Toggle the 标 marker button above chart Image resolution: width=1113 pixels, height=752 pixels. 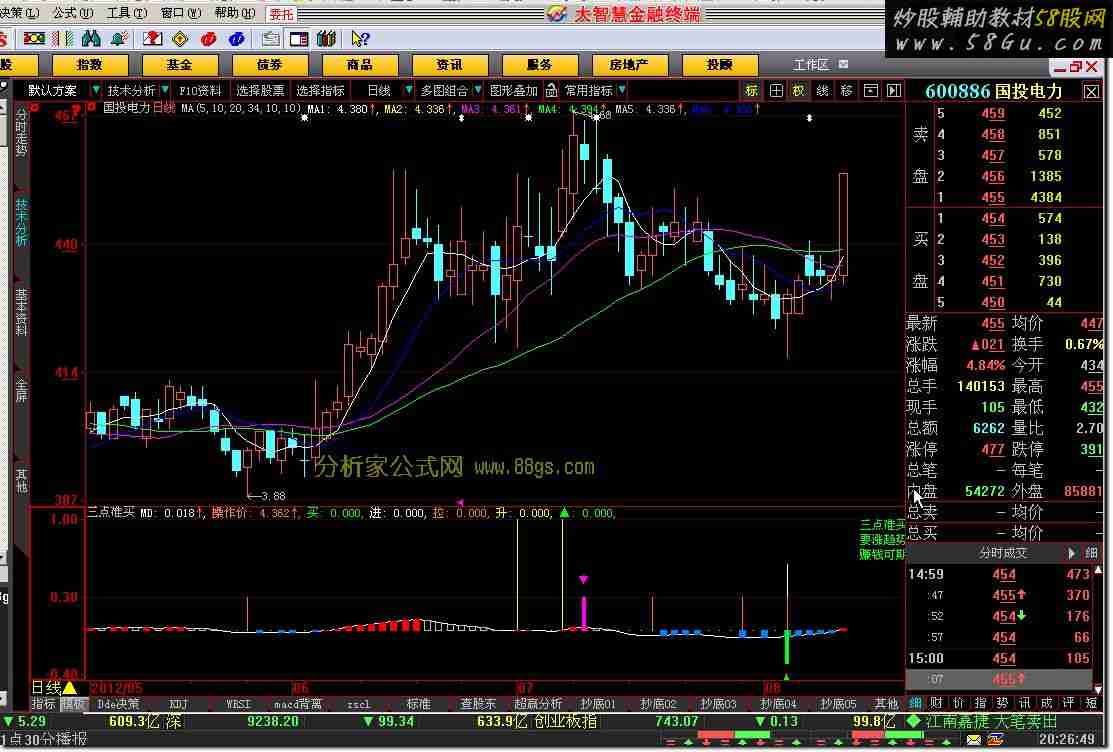click(x=752, y=90)
